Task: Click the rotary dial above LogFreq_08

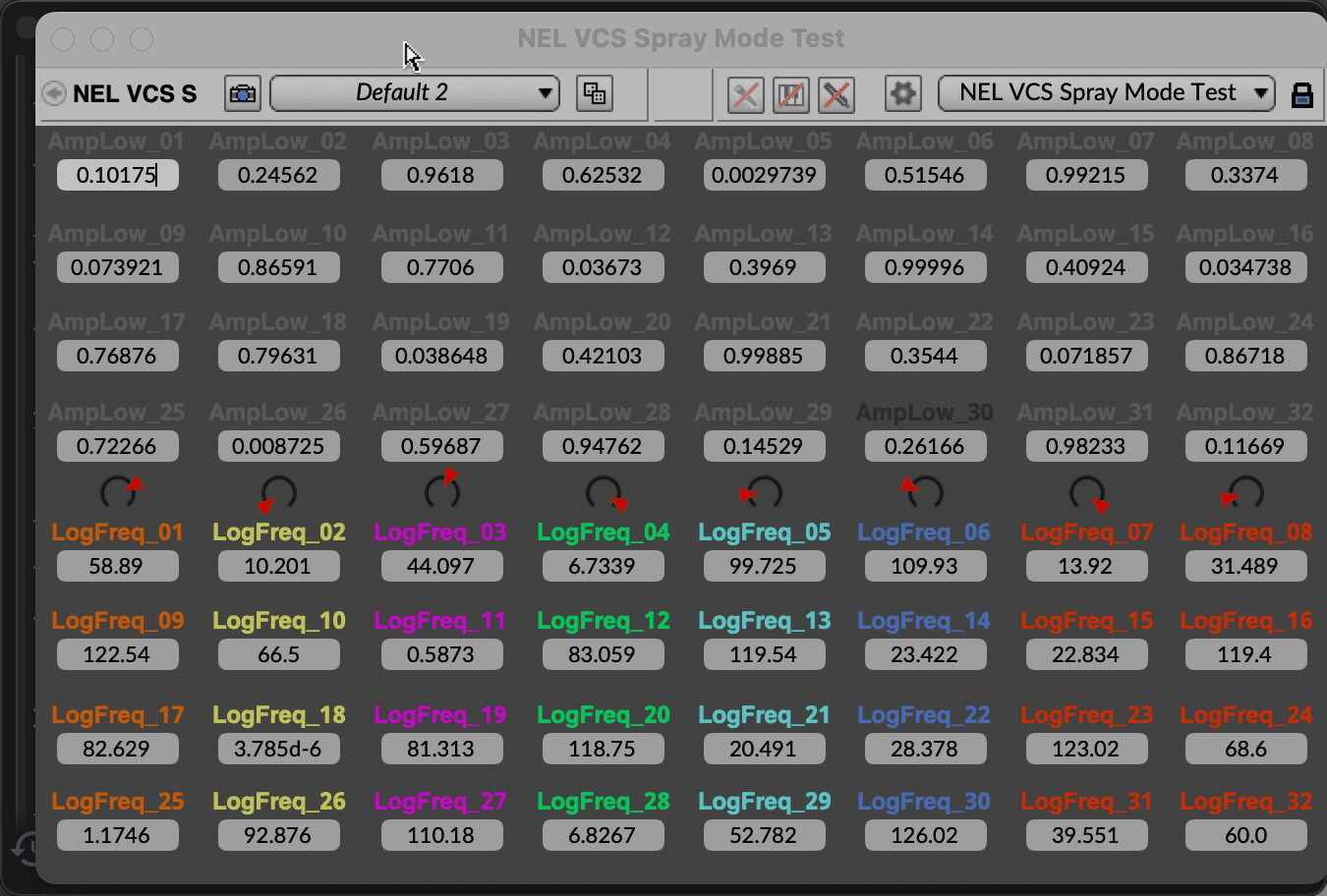Action: 1244,491
